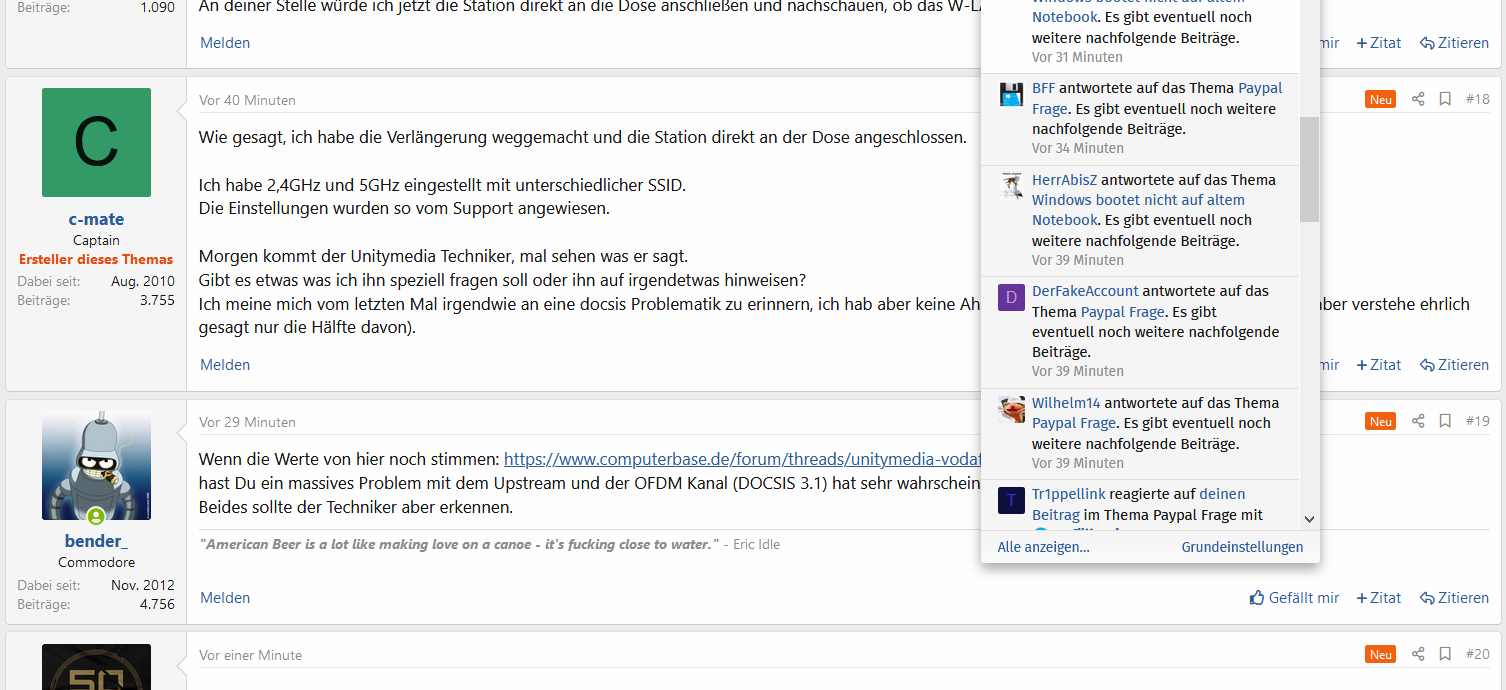Open bender_'s robot avatar
The height and width of the screenshot is (690, 1506).
tap(96, 465)
